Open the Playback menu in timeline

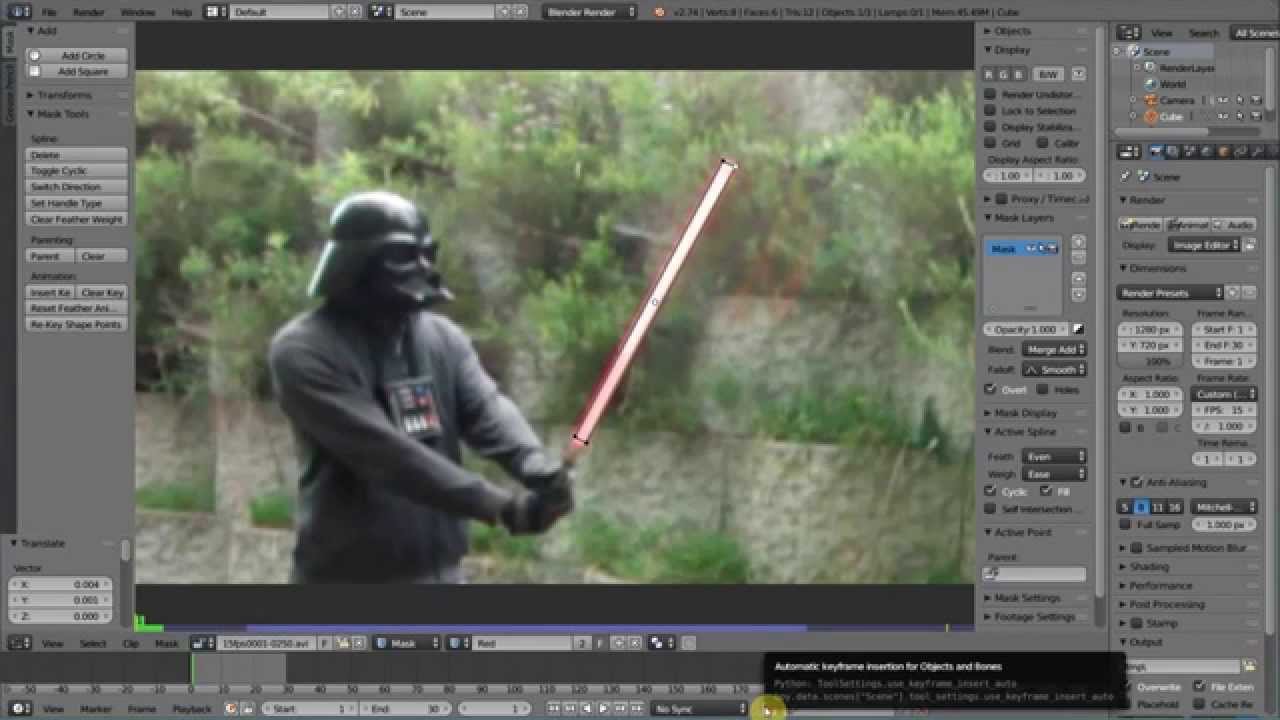tap(192, 709)
